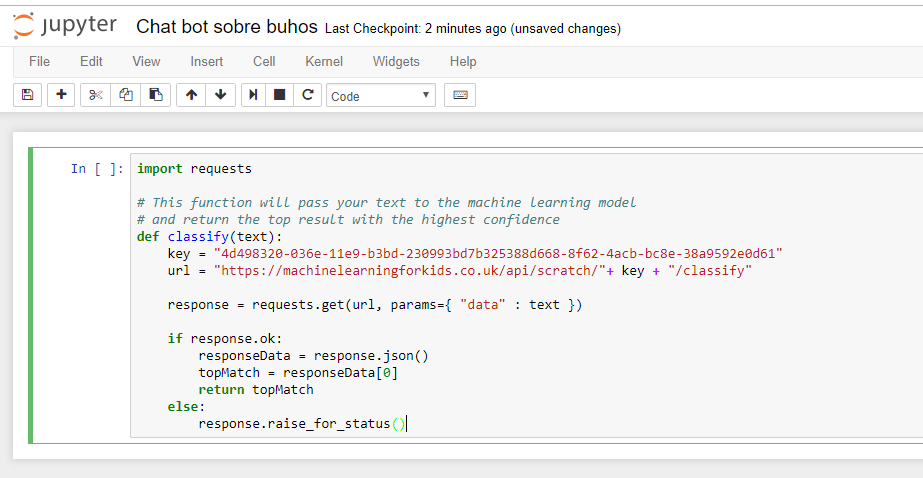This screenshot has width=923, height=478.
Task: Open the Widgets menu
Action: point(396,61)
